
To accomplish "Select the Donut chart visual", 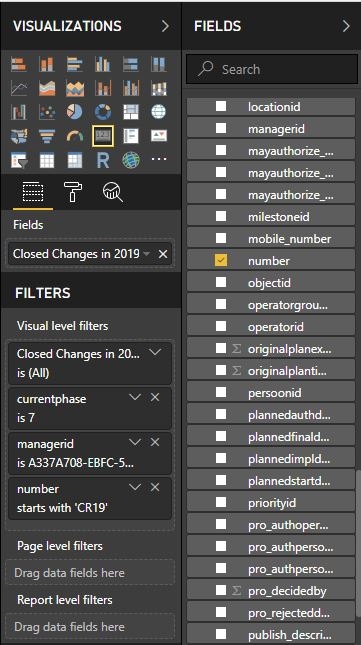I will 102,112.
